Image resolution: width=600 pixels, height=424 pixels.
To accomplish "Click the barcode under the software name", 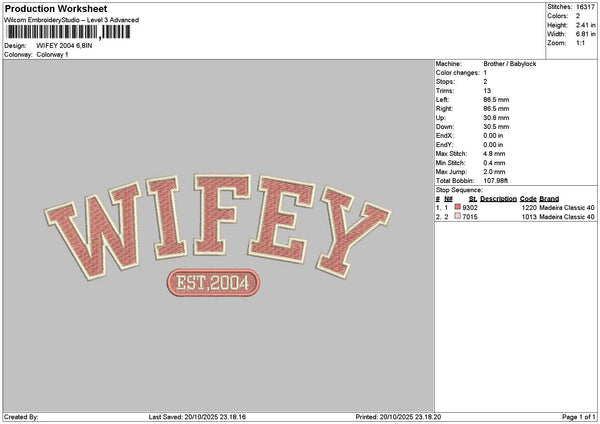I will click(x=68, y=32).
